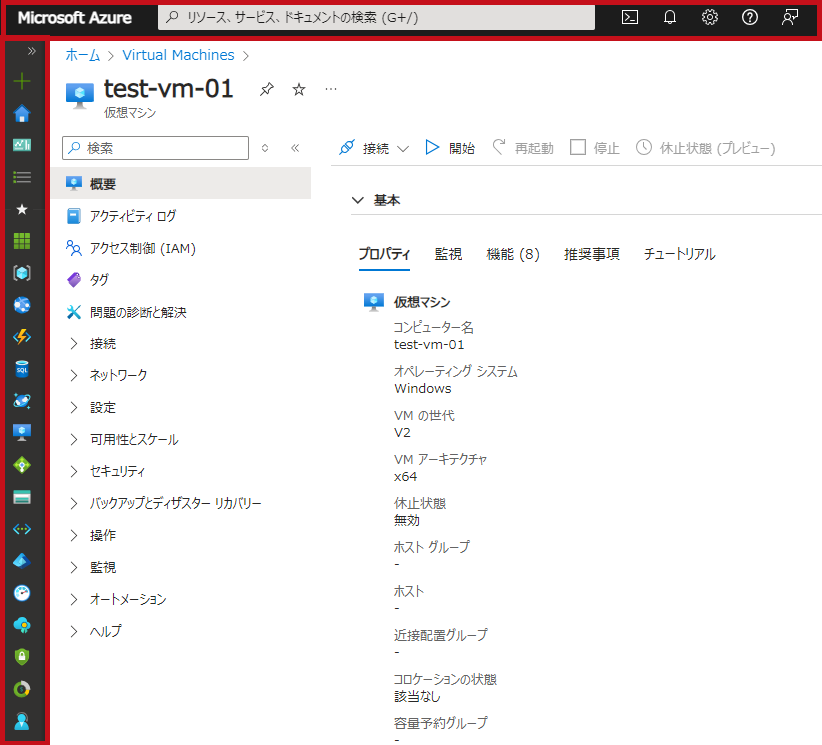Open the Cost Management green circle icon
This screenshot has width=822, height=745.
22,689
